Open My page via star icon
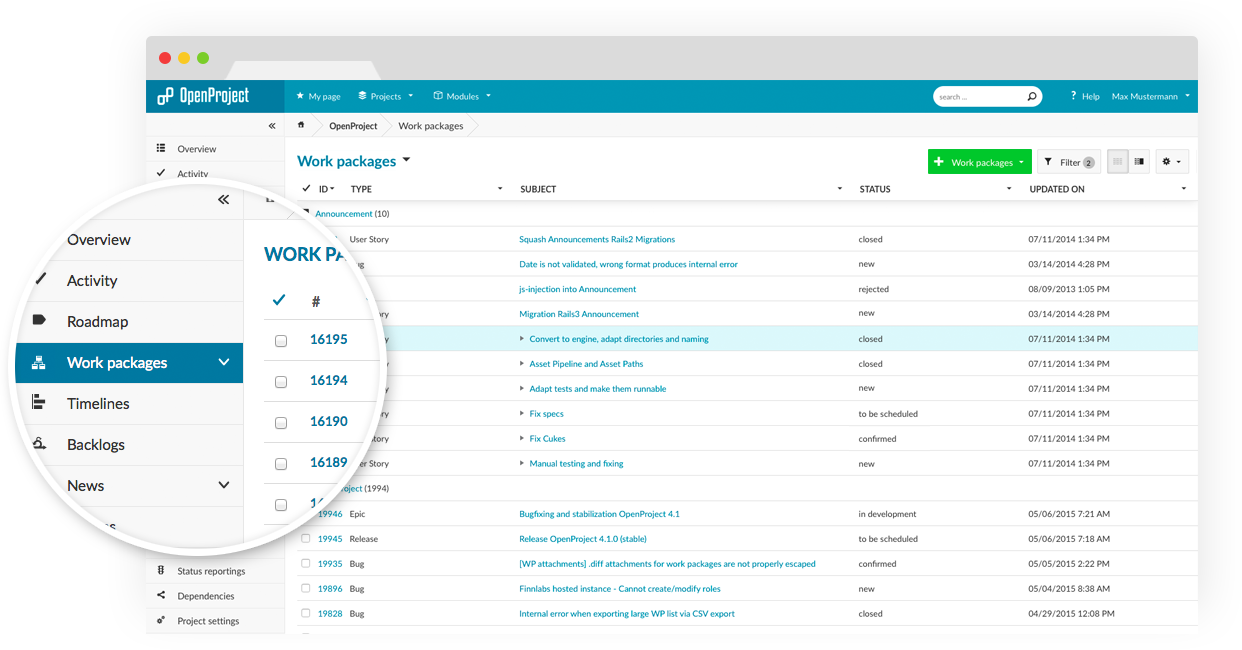Image resolution: width=1242 pixels, height=650 pixels. 300,96
